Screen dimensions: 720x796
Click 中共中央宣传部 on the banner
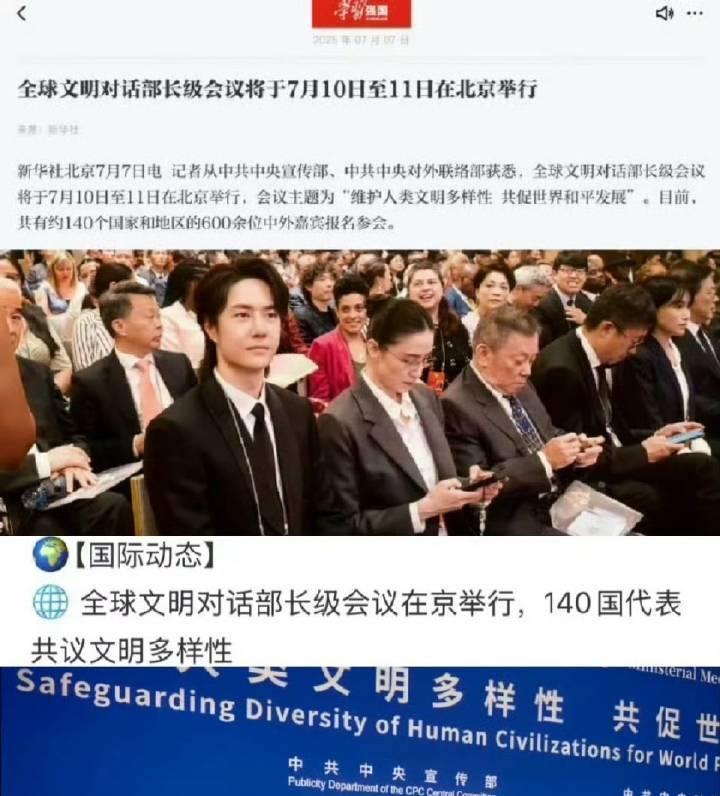pos(392,772)
